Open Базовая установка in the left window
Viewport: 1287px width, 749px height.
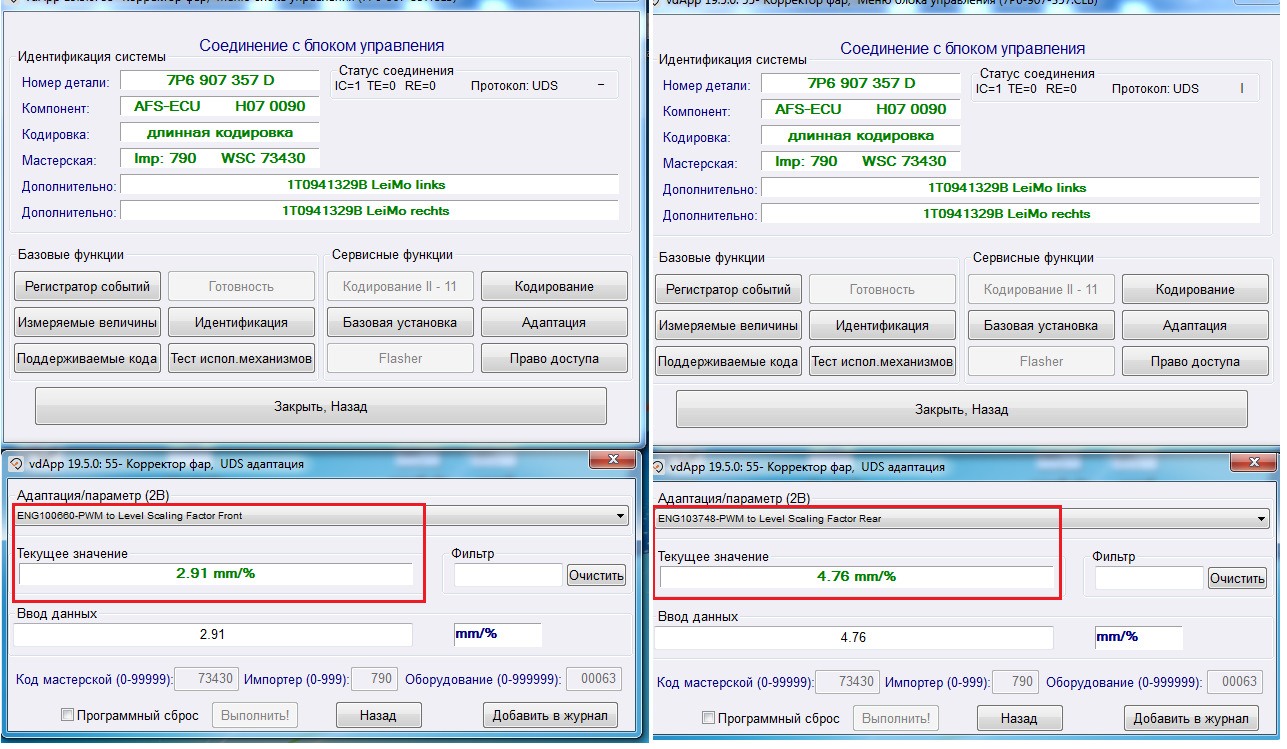click(x=400, y=323)
